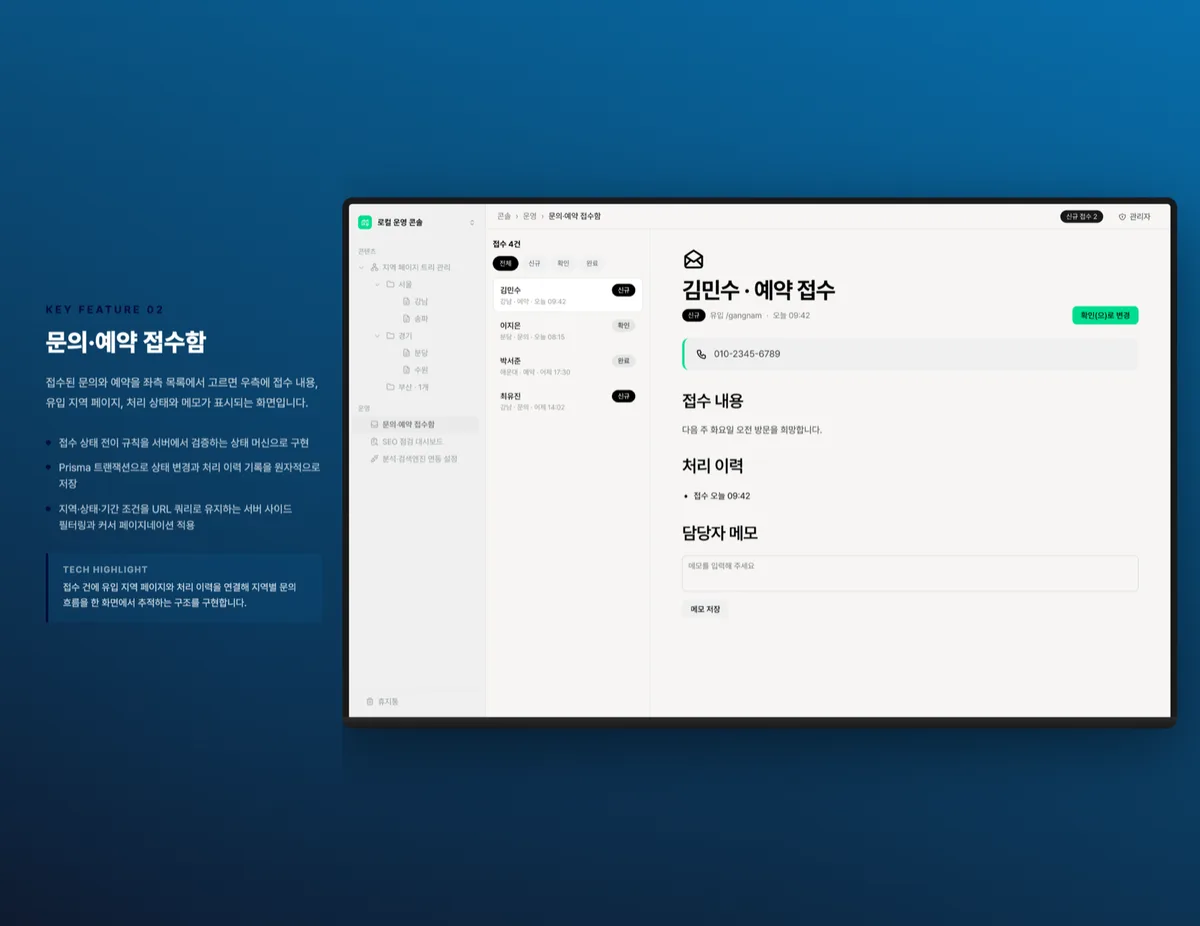The width and height of the screenshot is (1200, 926).
Task: Click the page icon next to 수원
Action: coord(407,370)
